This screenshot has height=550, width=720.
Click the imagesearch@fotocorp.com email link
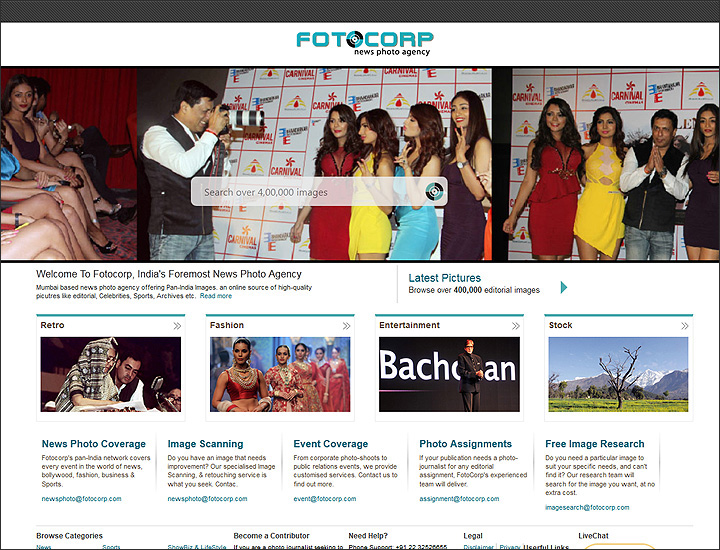coord(587,507)
